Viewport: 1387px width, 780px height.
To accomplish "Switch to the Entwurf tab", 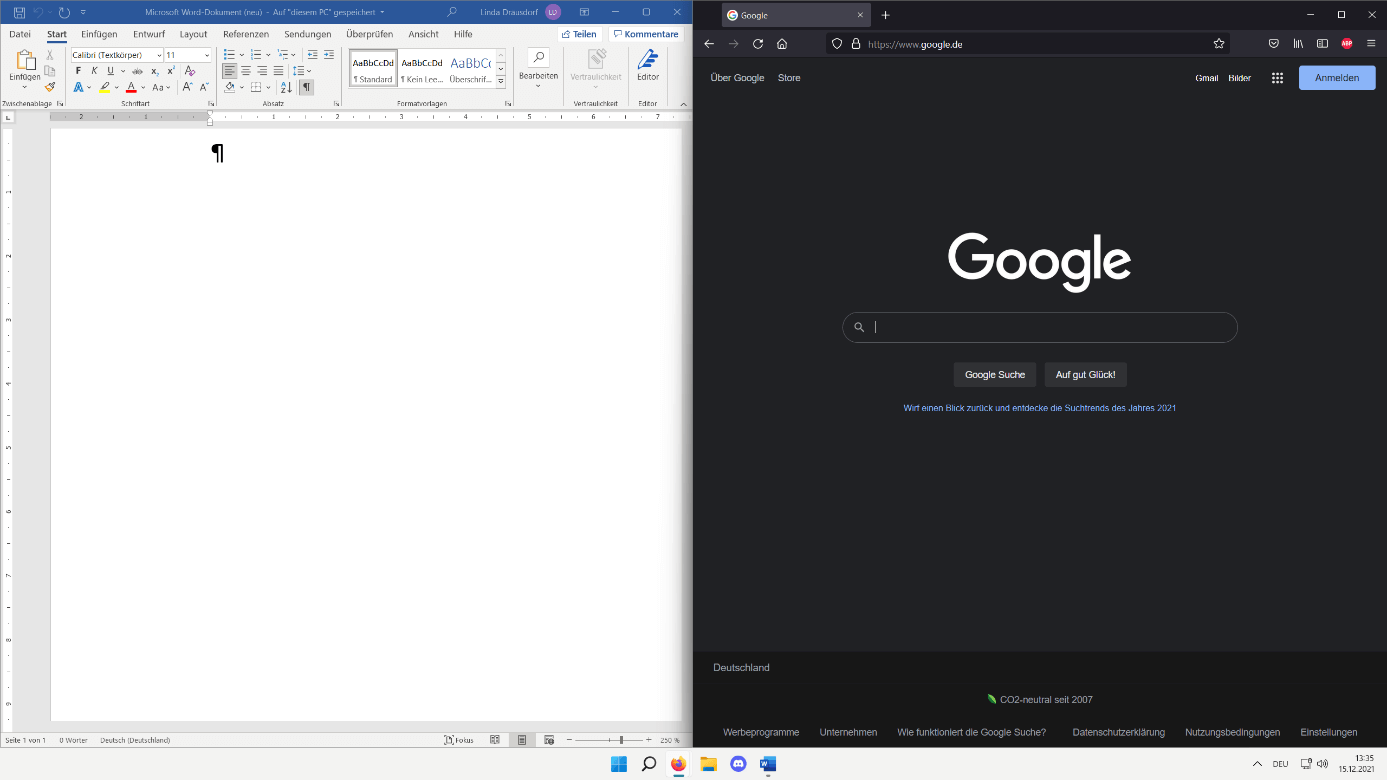I will point(149,34).
